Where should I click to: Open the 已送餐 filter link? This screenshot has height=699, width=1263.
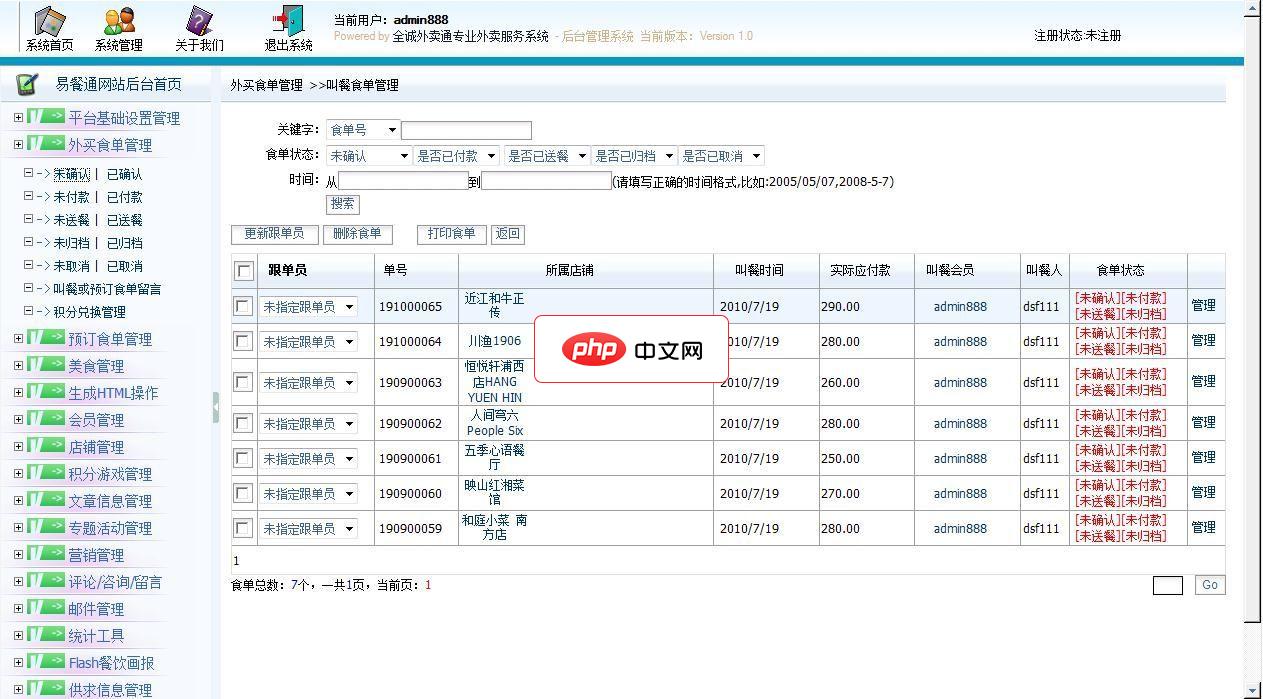[123, 219]
